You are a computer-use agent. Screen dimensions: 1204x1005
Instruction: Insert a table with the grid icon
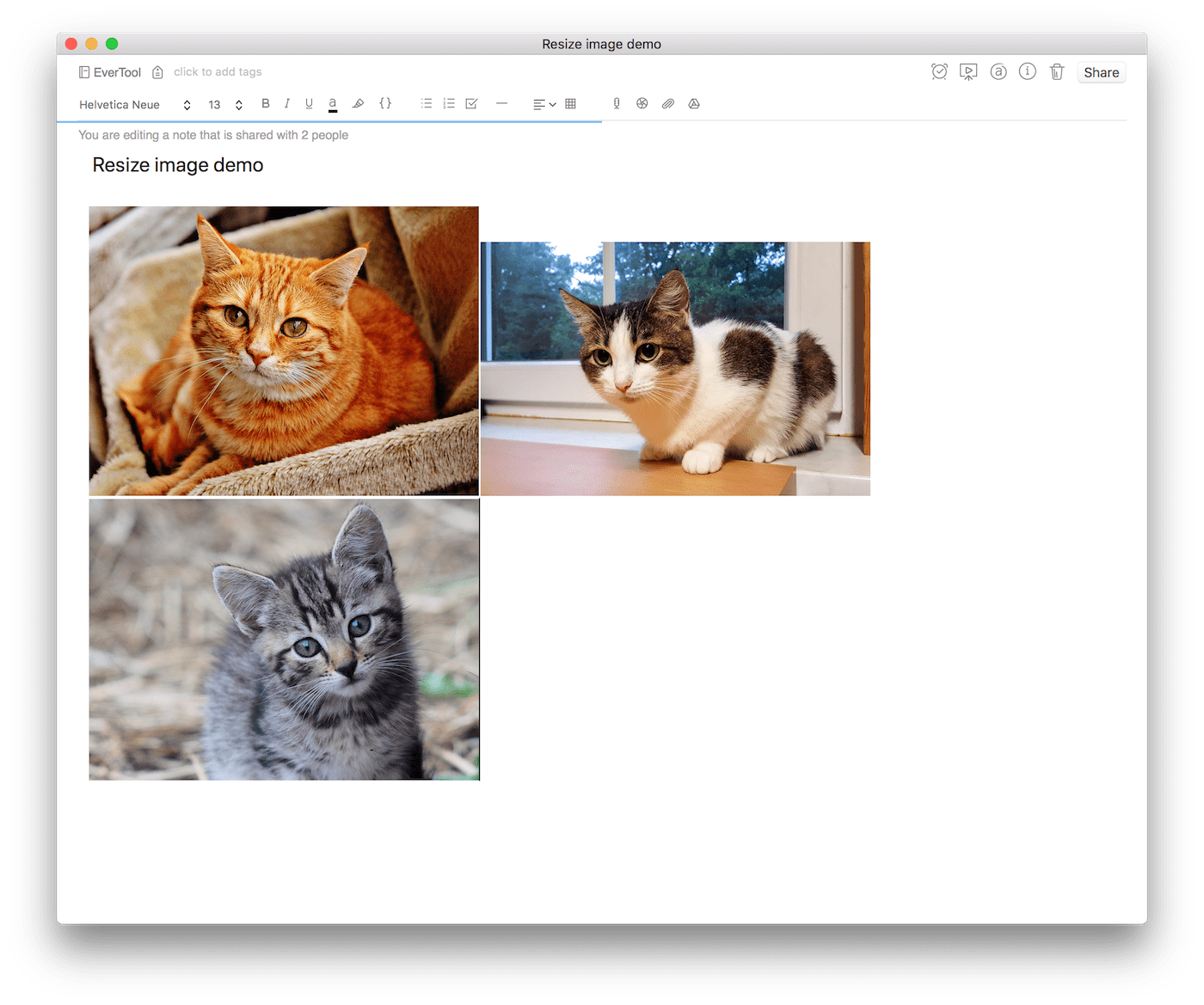coord(571,103)
